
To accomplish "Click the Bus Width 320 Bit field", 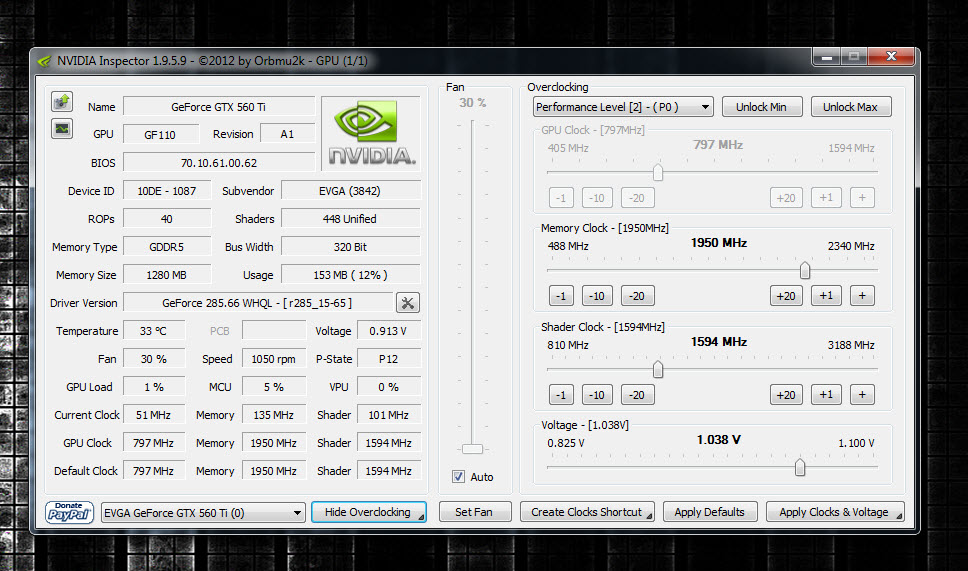I will 351,246.
